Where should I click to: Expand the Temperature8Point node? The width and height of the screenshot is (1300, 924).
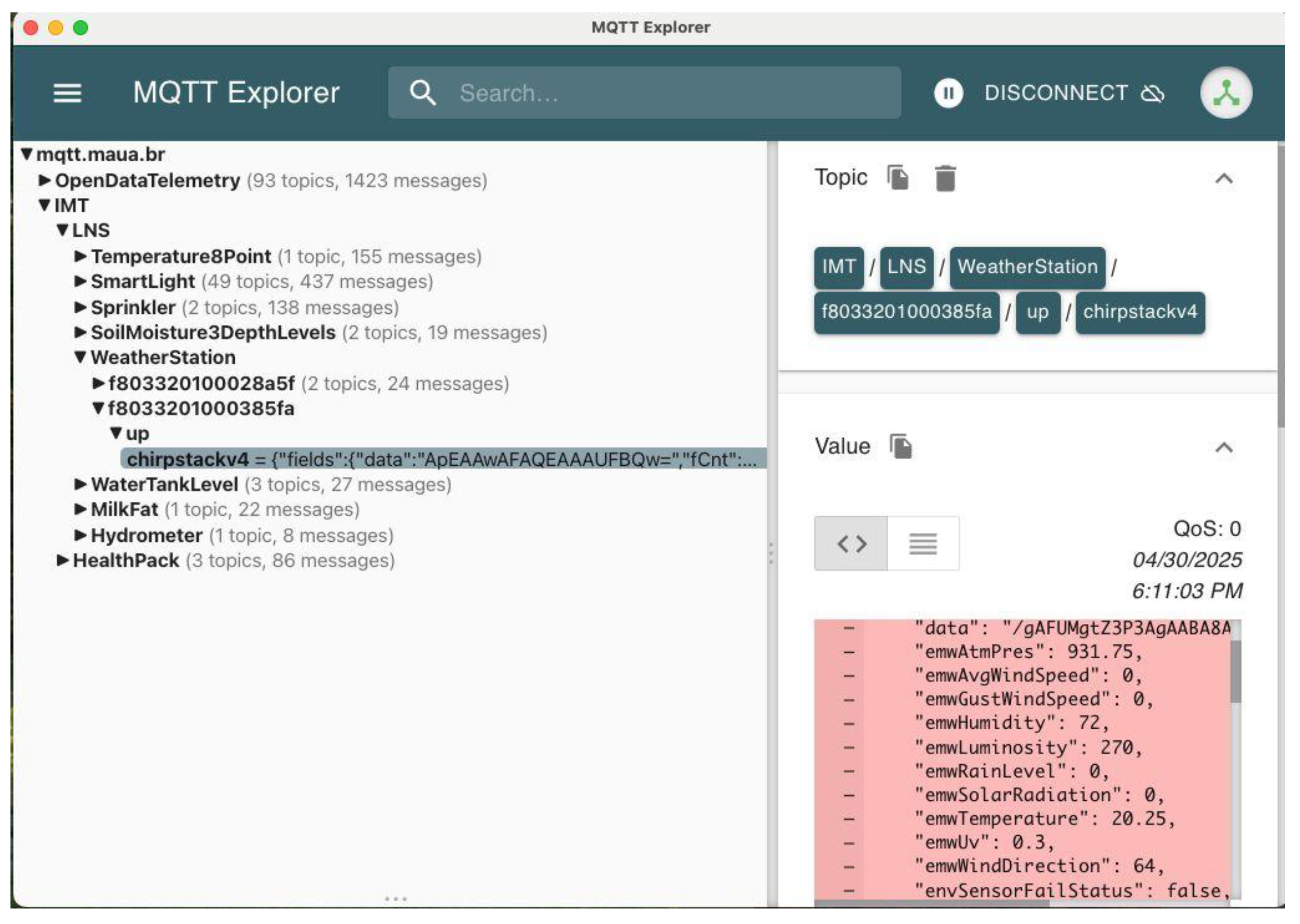(x=81, y=257)
